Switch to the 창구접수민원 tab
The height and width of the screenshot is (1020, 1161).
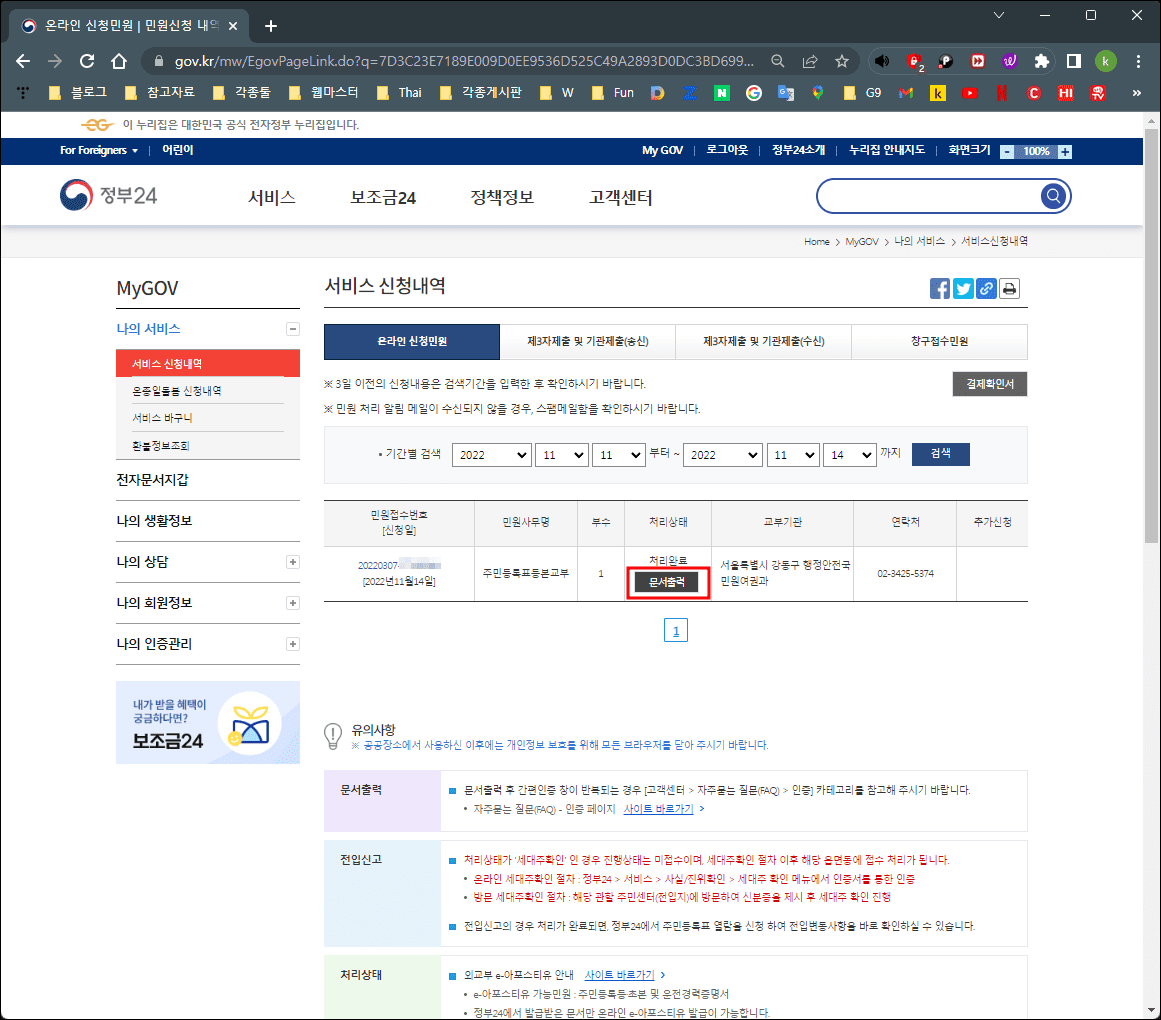click(941, 341)
